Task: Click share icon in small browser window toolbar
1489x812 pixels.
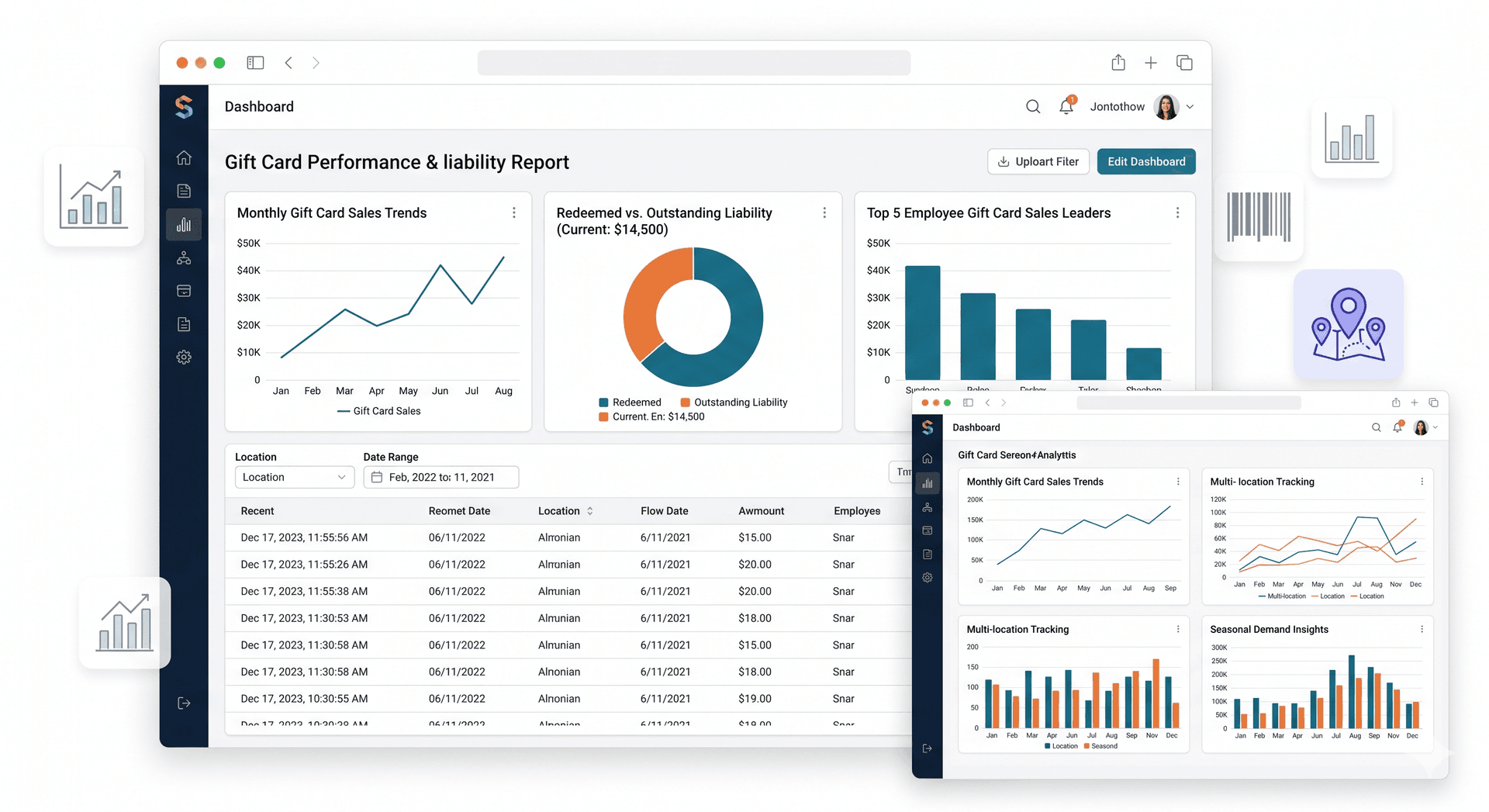Action: point(1396,403)
